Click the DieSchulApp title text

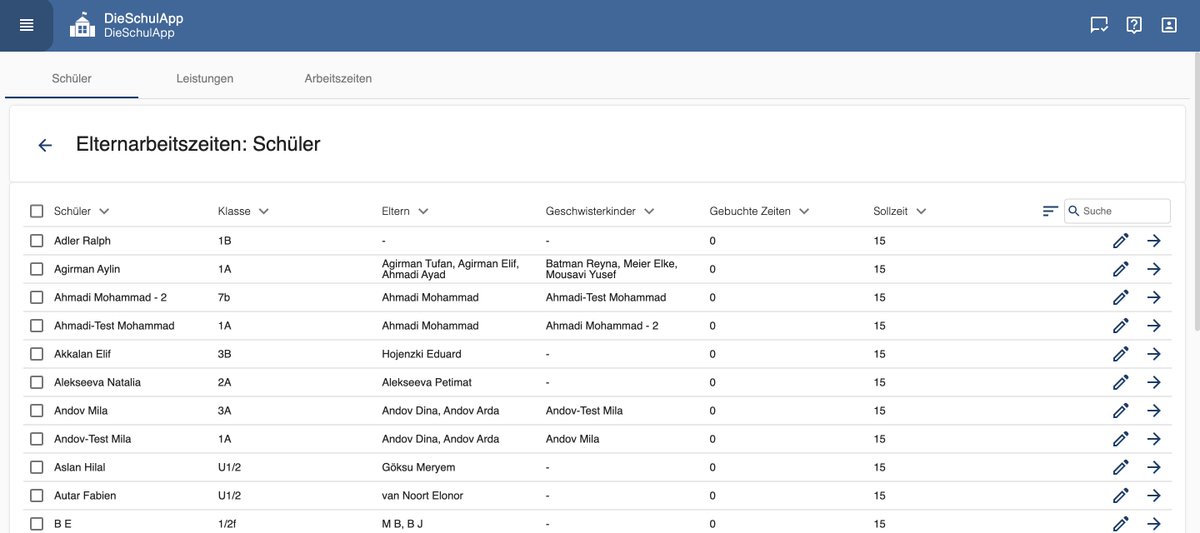(143, 18)
